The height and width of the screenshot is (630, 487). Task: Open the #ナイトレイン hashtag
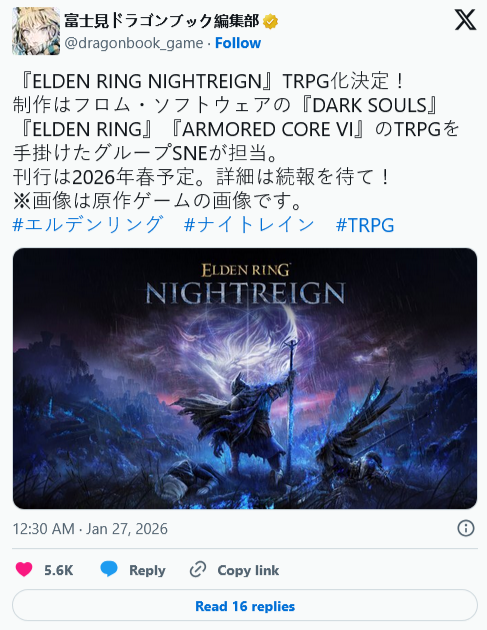pos(249,224)
